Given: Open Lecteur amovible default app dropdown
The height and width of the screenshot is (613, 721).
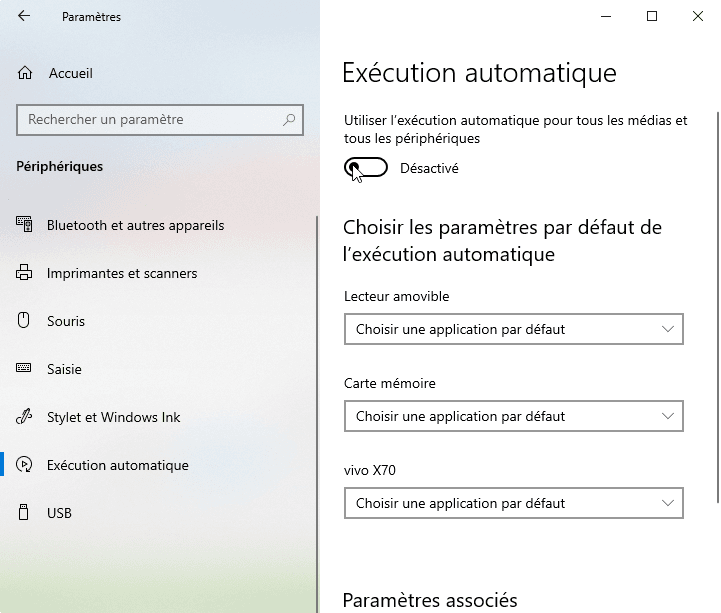Looking at the screenshot, I should 514,329.
